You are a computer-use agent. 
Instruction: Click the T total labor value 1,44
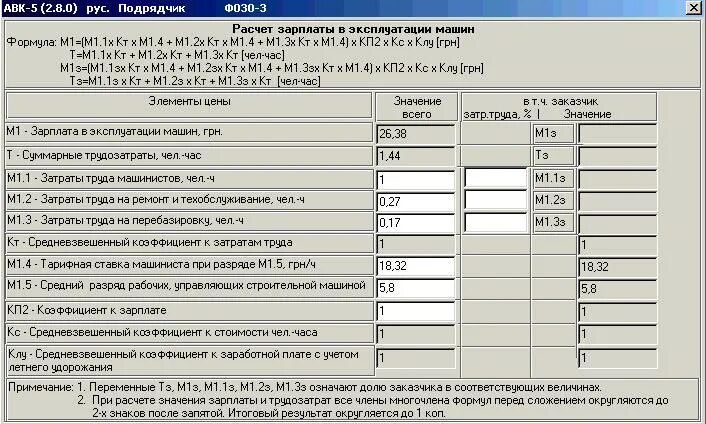[416, 156]
